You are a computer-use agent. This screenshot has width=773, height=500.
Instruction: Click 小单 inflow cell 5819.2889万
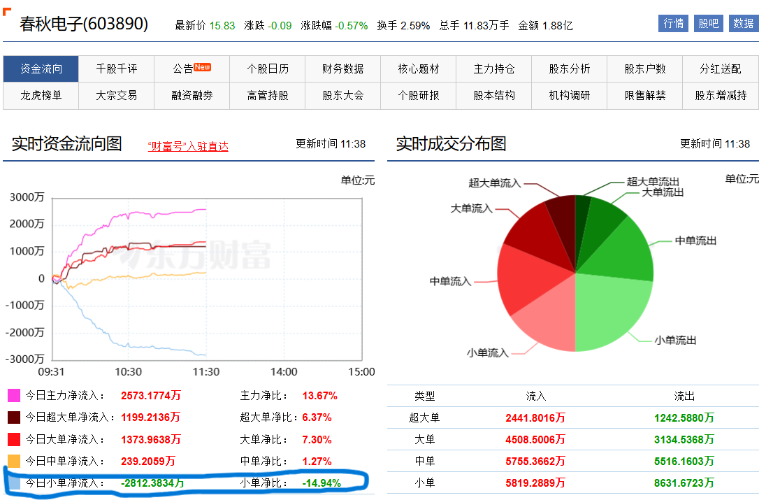coord(535,483)
